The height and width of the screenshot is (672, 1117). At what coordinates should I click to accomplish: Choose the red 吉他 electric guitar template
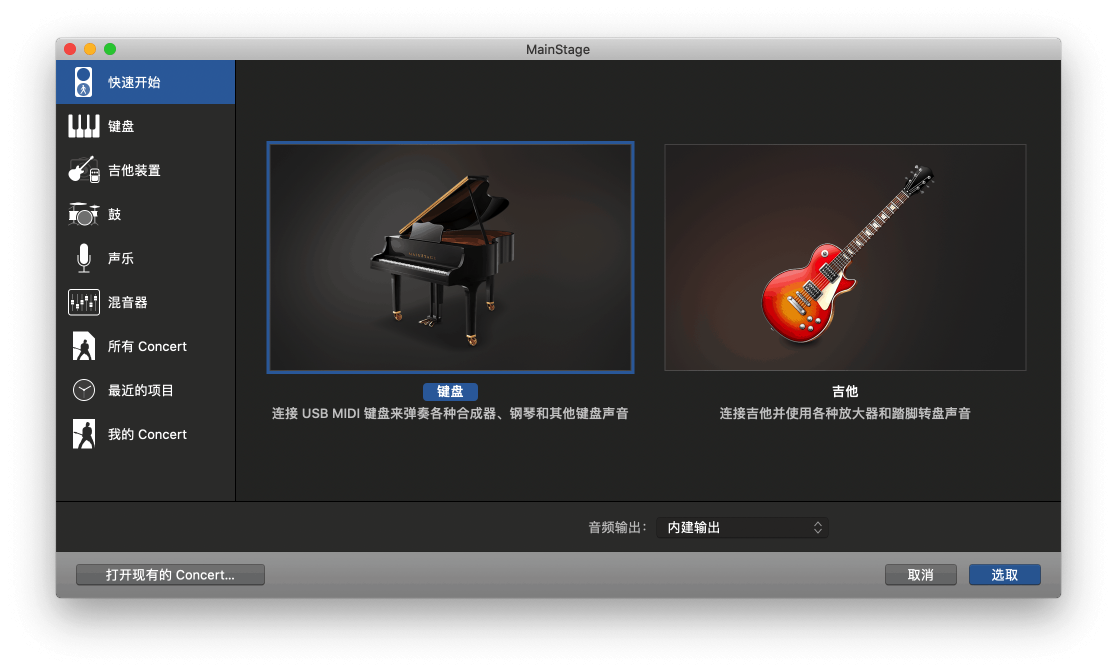[x=845, y=256]
